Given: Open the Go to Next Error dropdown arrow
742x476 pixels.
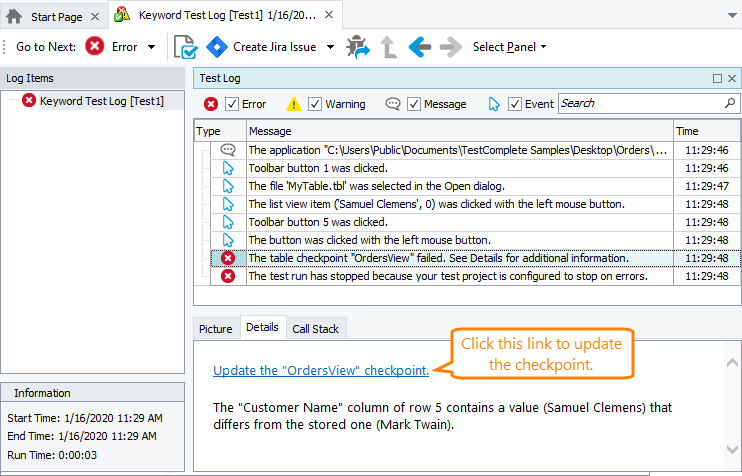Looking at the screenshot, I should pos(151,47).
